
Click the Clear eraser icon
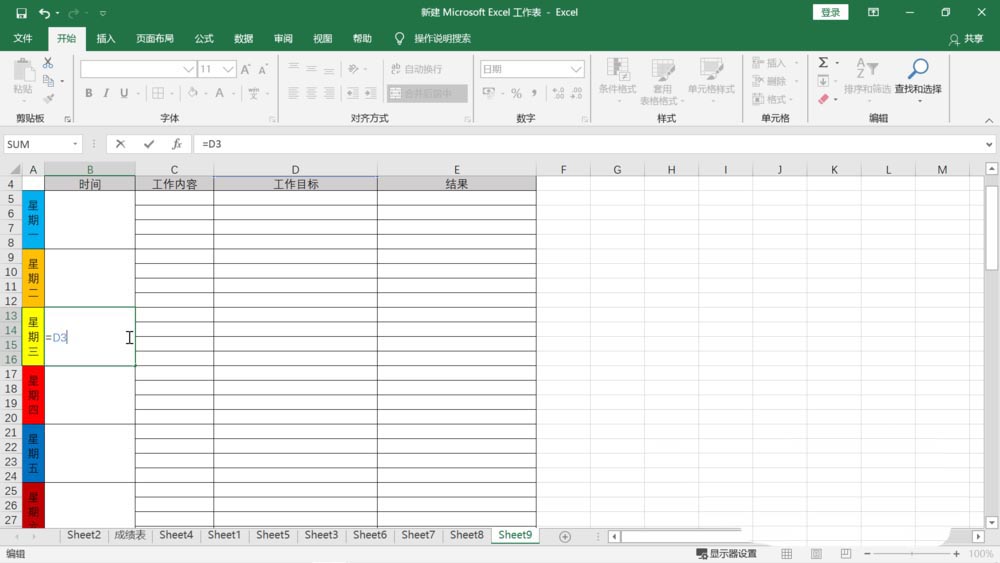[823, 99]
